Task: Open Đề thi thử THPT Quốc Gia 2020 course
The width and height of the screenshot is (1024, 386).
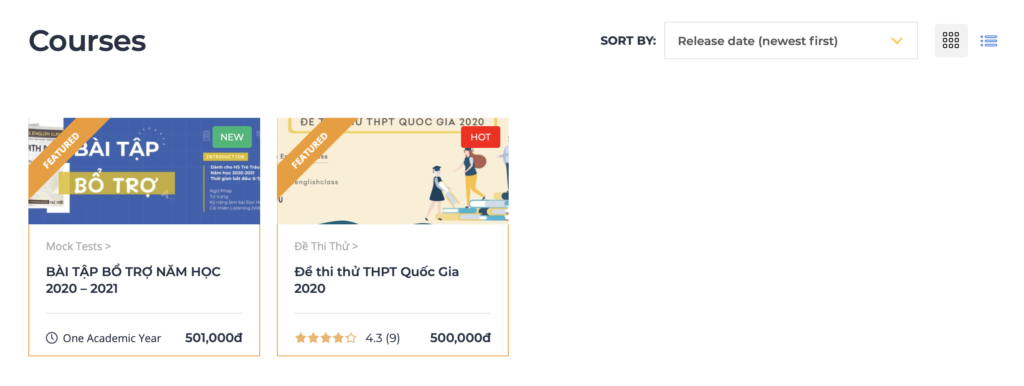Action: tap(377, 280)
